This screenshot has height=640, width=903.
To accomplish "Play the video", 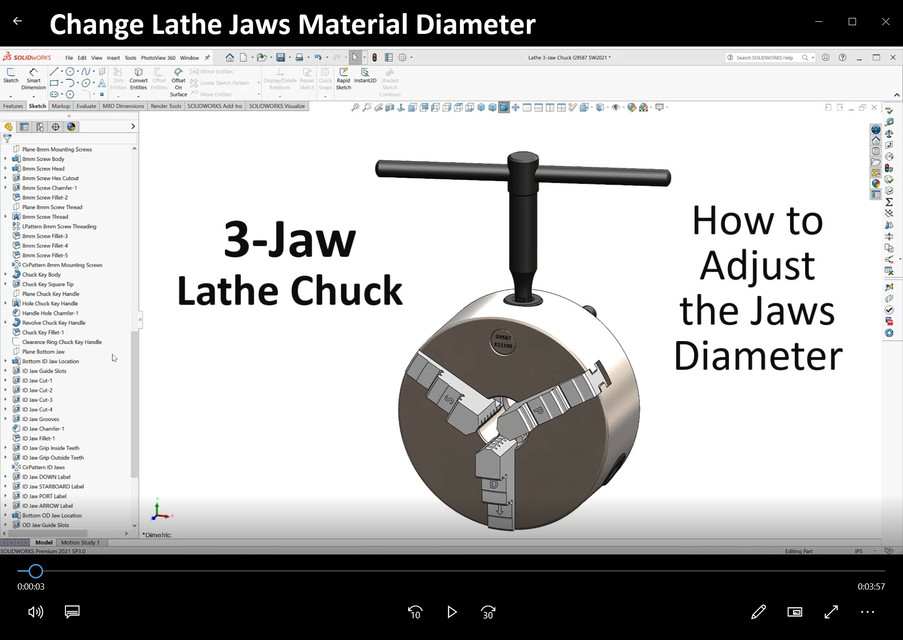I will click(451, 611).
